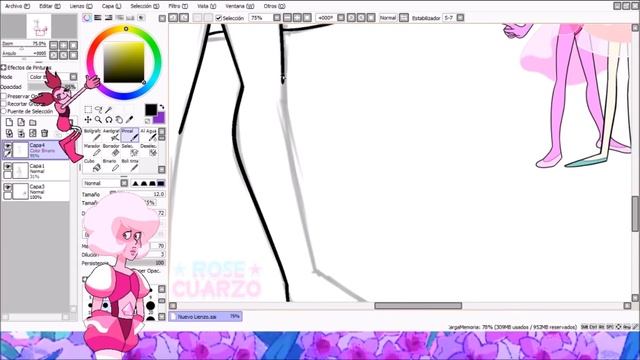The width and height of the screenshot is (640, 360).
Task: Select the Selec. selection pen tool
Action: coord(130,150)
